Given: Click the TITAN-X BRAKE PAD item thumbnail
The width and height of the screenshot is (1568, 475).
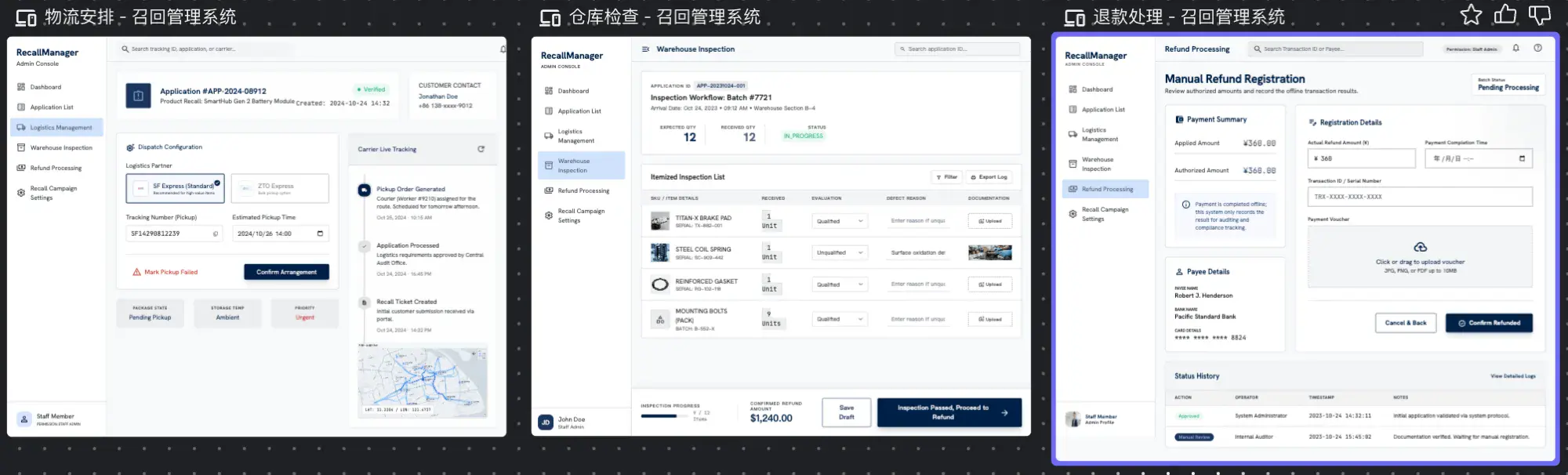Looking at the screenshot, I should (660, 221).
